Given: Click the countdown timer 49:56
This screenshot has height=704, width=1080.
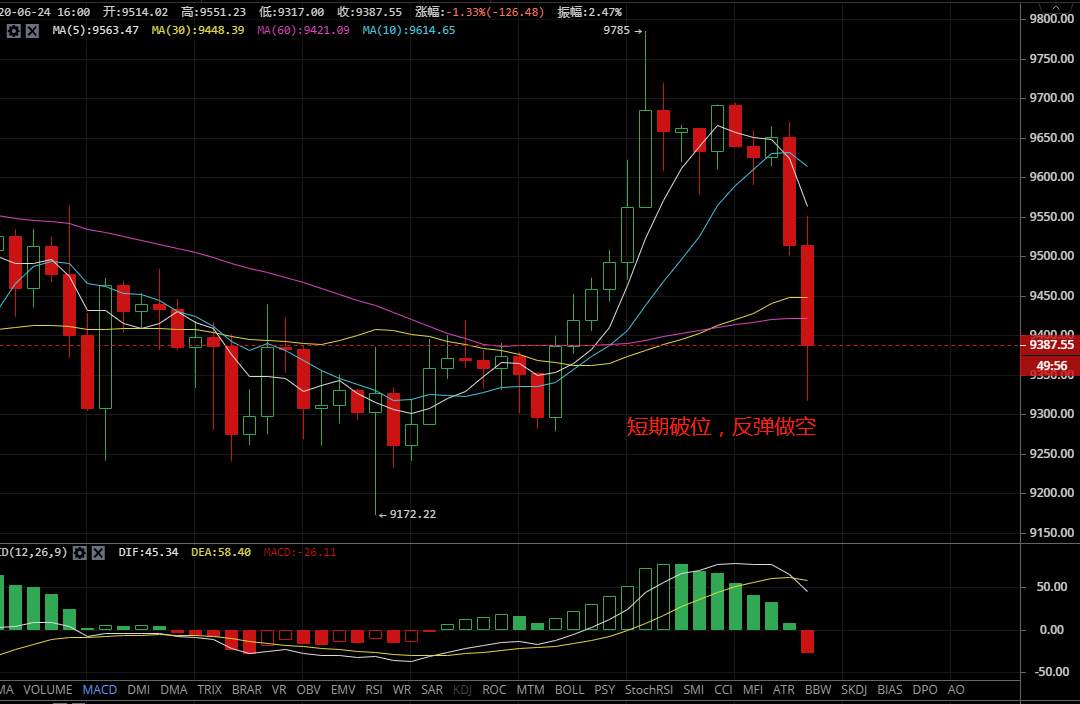Looking at the screenshot, I should click(1050, 366).
